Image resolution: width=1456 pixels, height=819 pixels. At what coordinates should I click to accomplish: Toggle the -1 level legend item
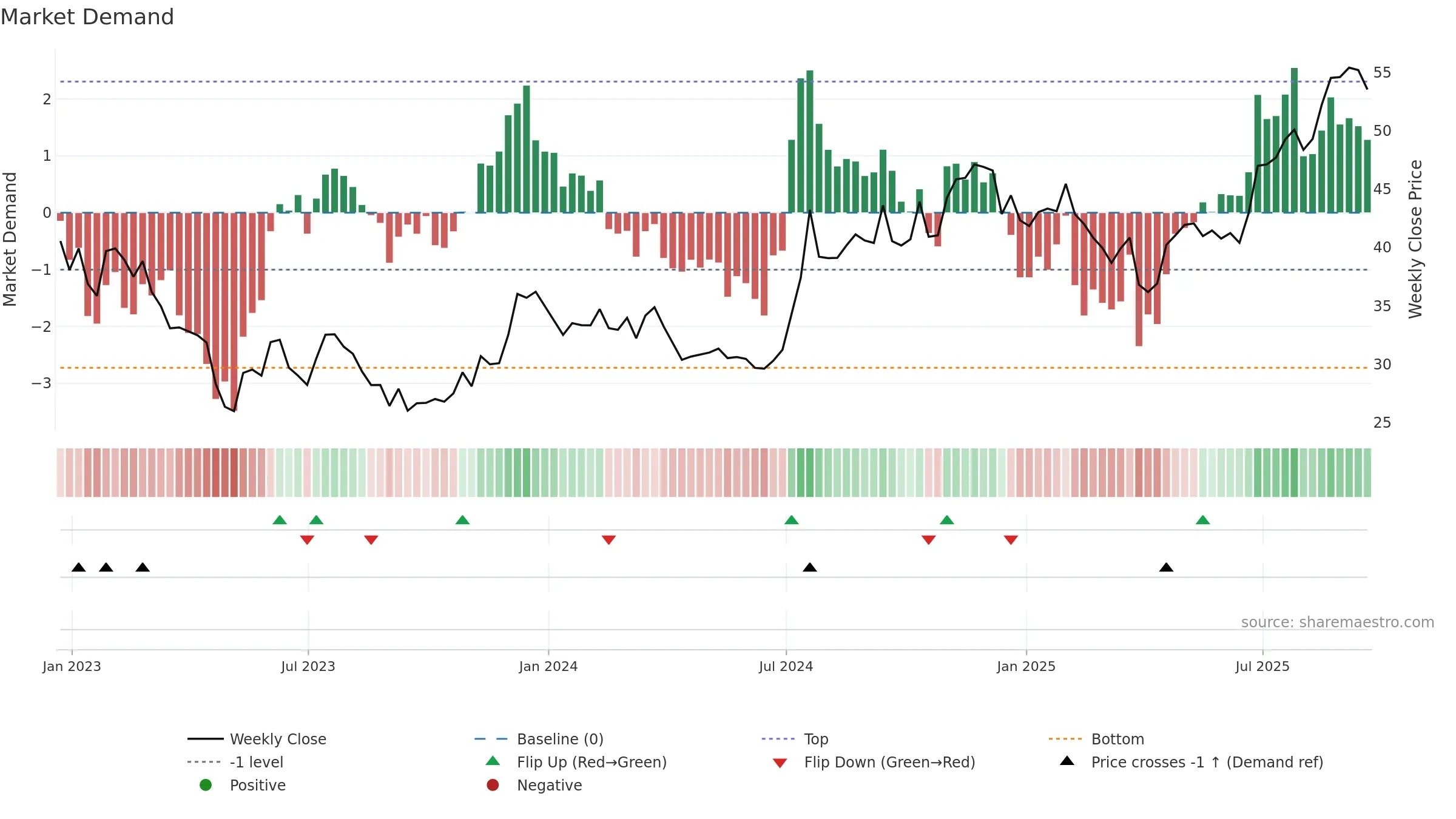click(235, 762)
